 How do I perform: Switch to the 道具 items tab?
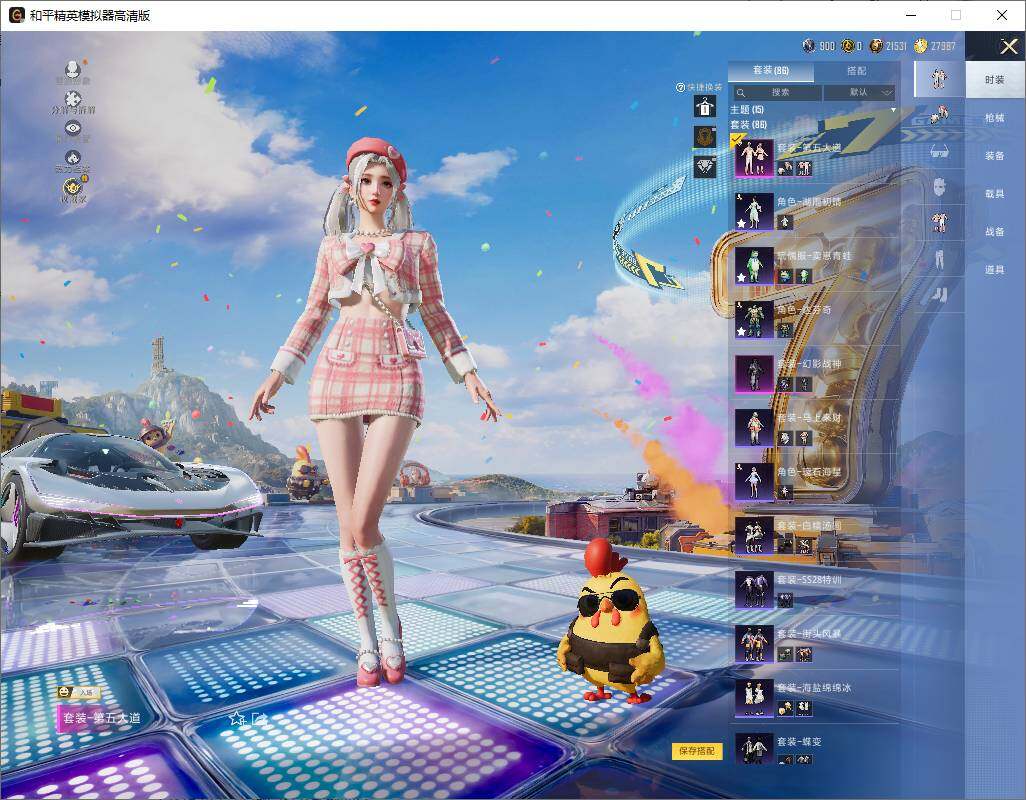point(995,270)
